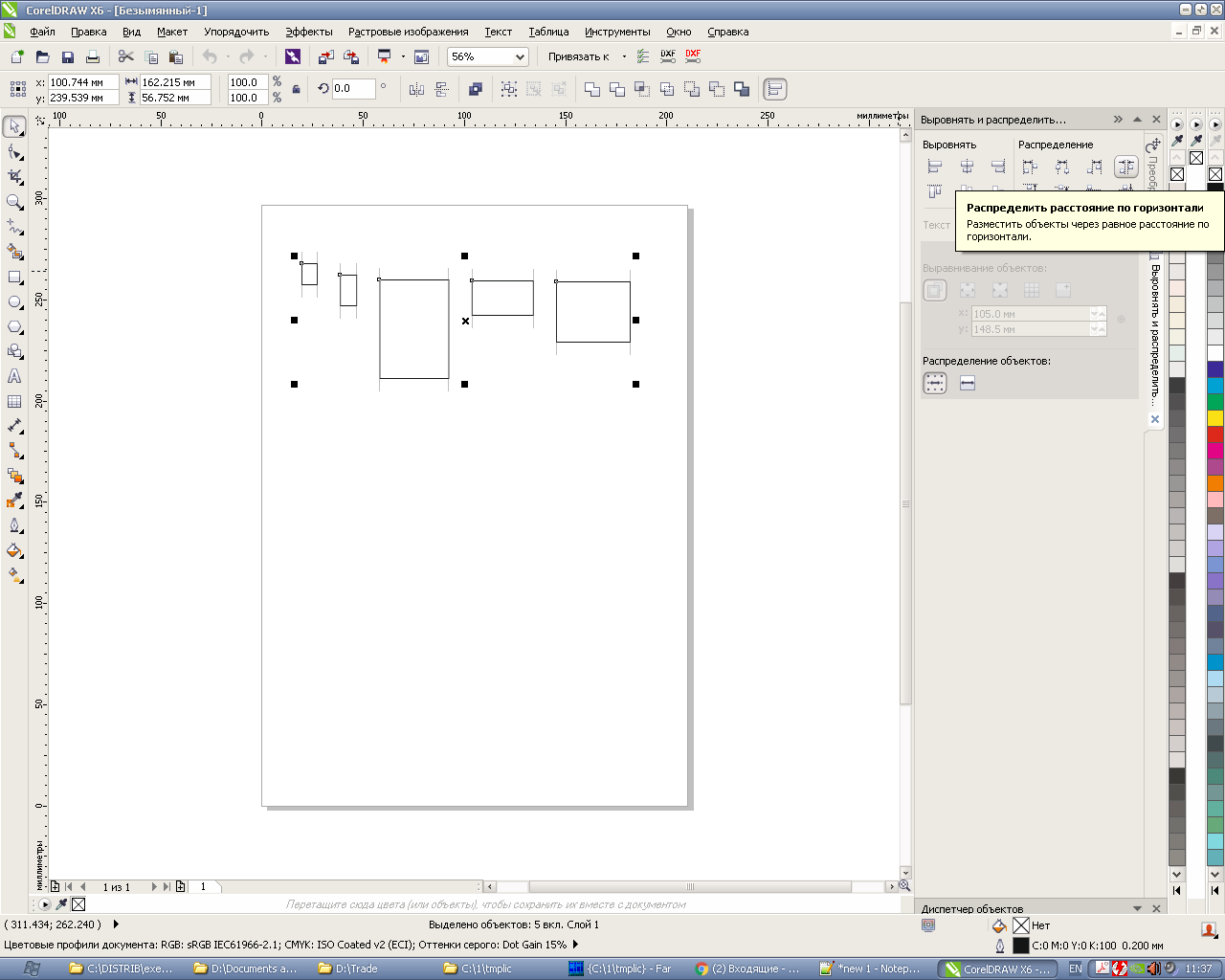Open the Эффекты menu
The image size is (1225, 980).
click(x=309, y=32)
